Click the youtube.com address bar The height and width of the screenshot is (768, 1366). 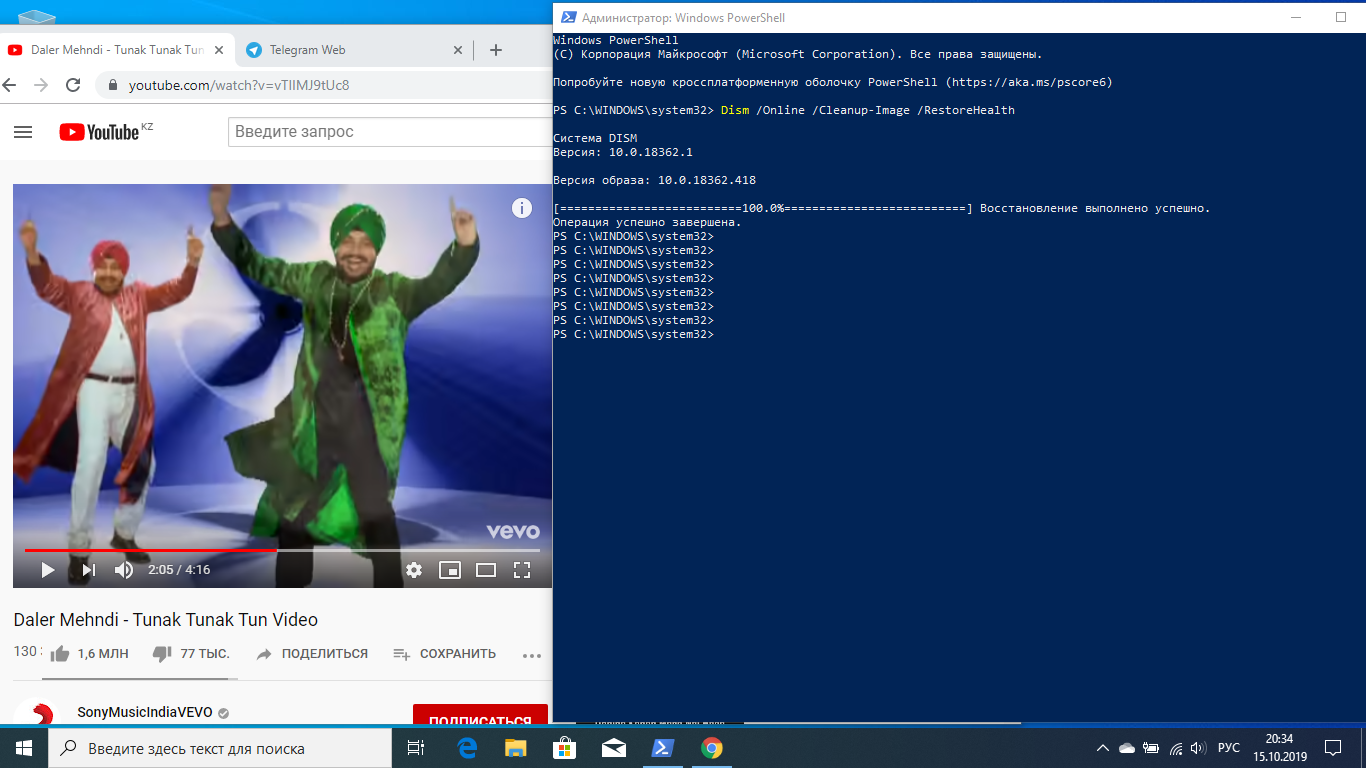click(x=325, y=85)
